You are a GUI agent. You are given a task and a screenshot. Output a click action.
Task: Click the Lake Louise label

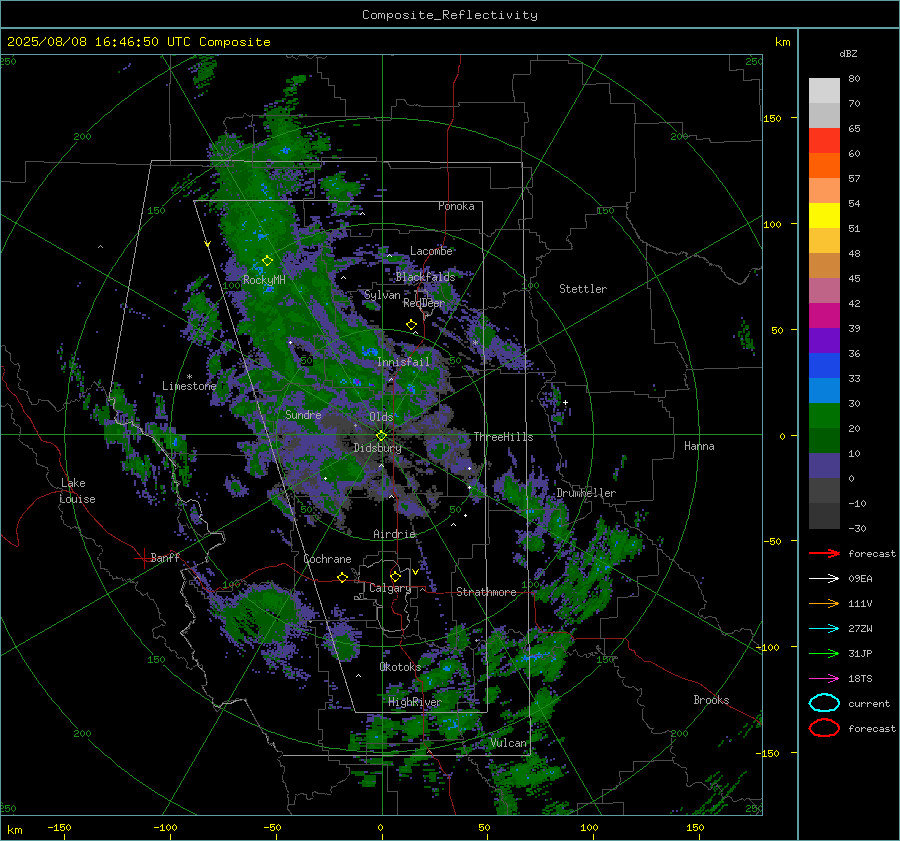click(77, 491)
